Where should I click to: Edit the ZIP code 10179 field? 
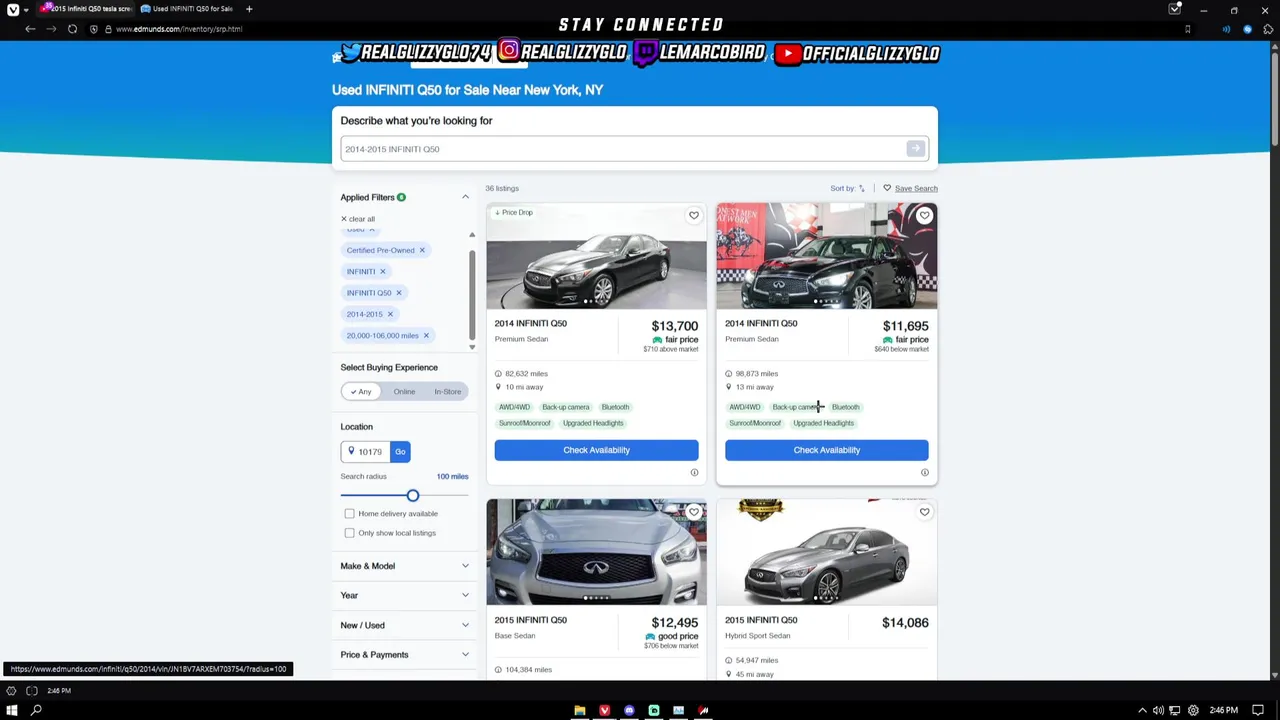[372, 452]
